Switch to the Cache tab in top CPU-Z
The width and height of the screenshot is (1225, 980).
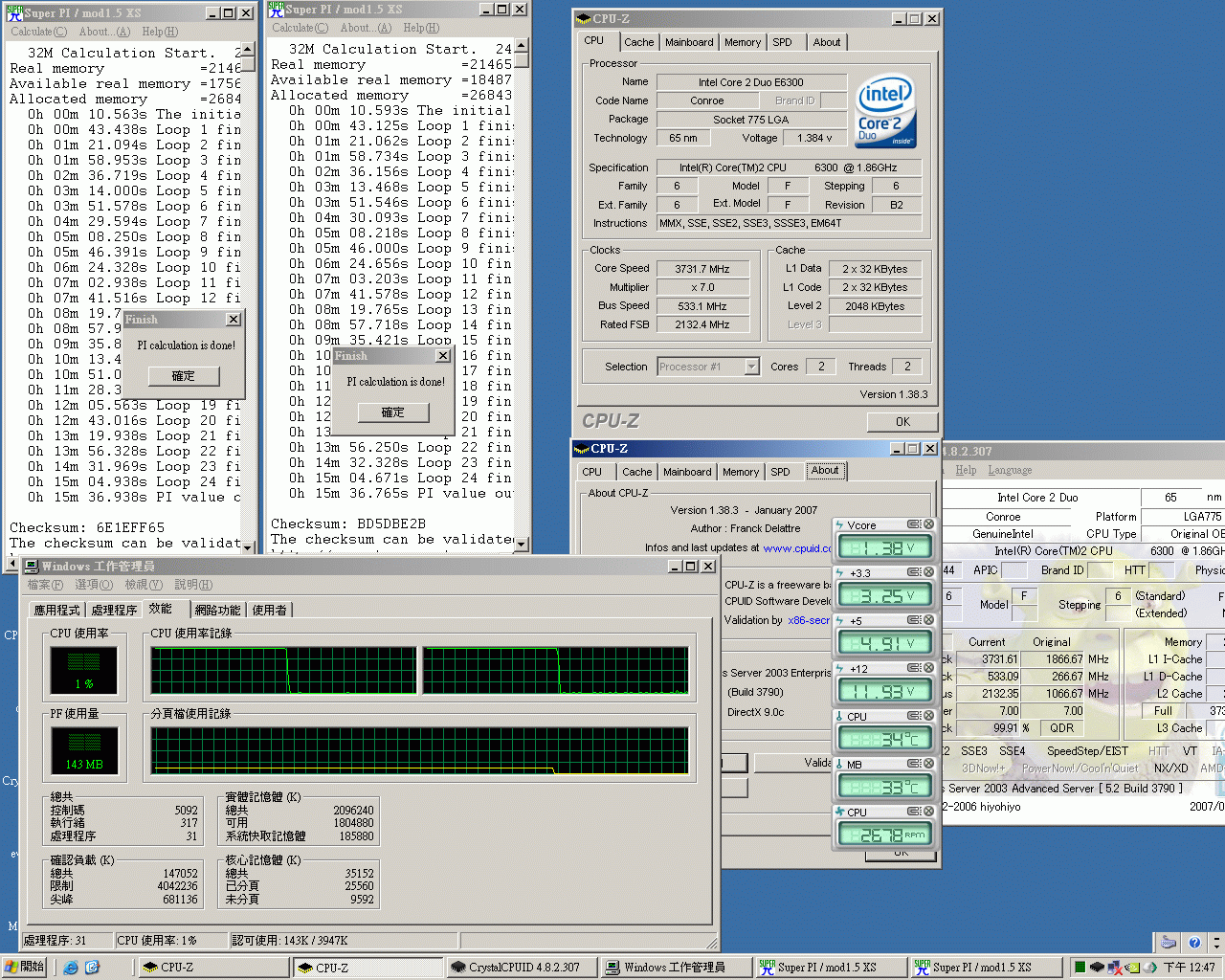tap(638, 42)
